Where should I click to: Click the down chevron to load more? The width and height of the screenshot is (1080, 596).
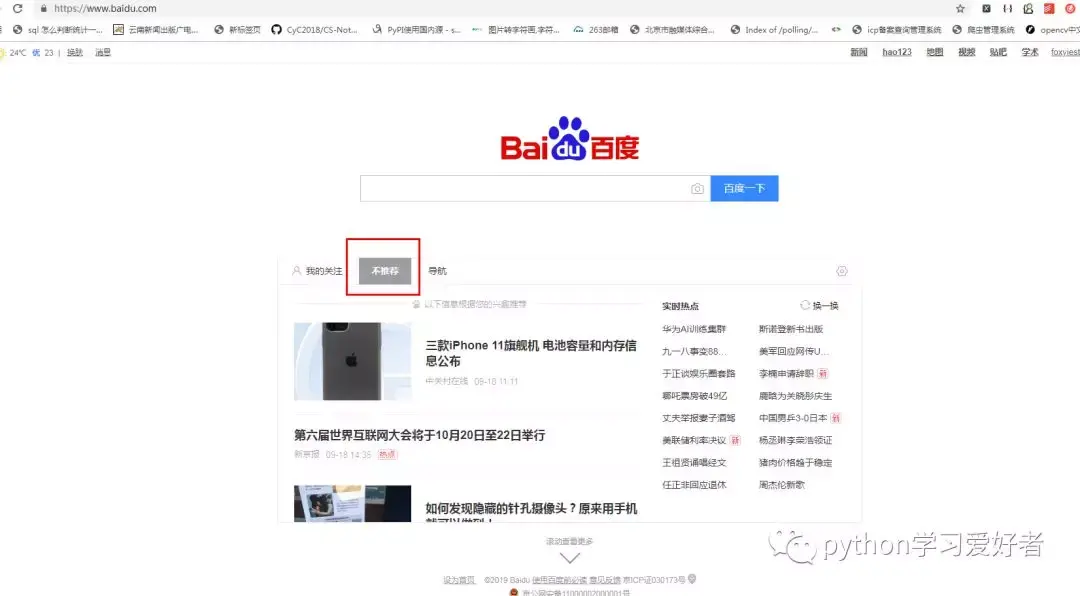pos(570,557)
